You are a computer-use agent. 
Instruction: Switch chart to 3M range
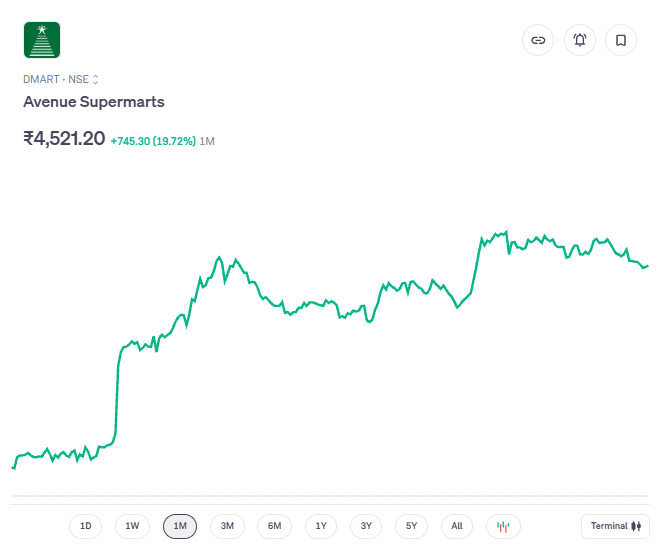(x=227, y=526)
